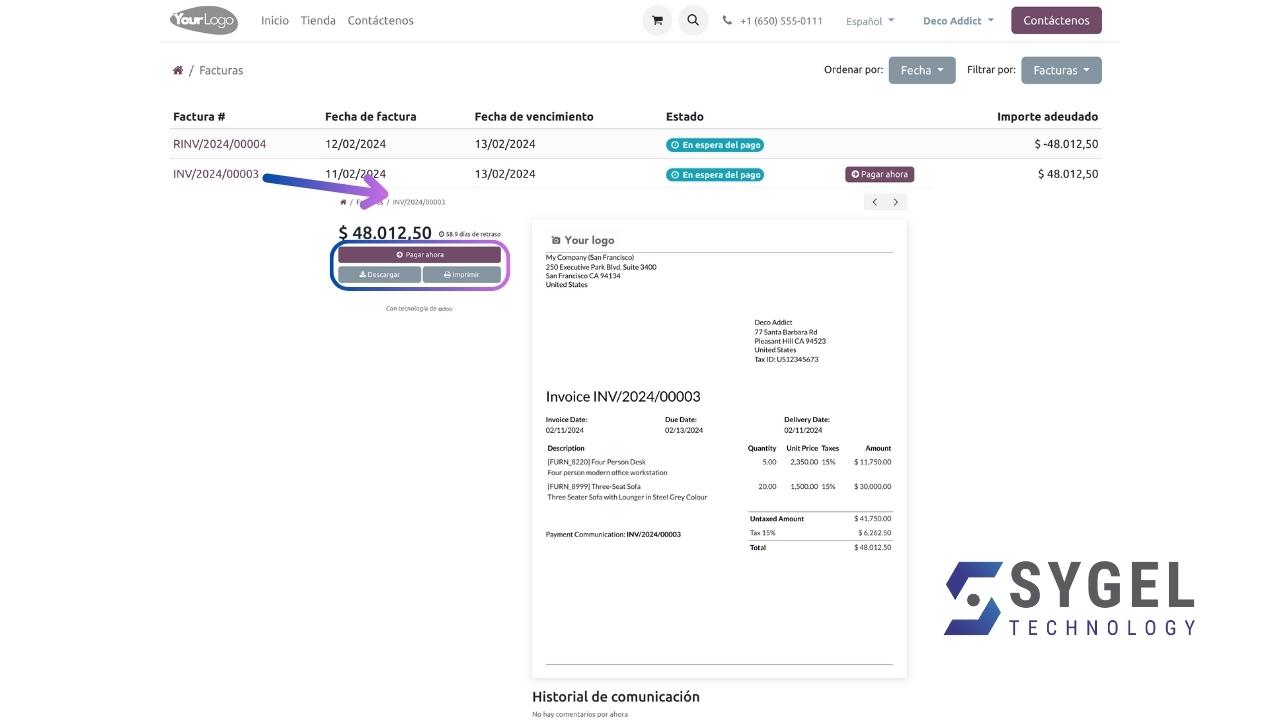Image resolution: width=1280 pixels, height=720 pixels.
Task: Expand the Español language dropdown
Action: click(870, 21)
